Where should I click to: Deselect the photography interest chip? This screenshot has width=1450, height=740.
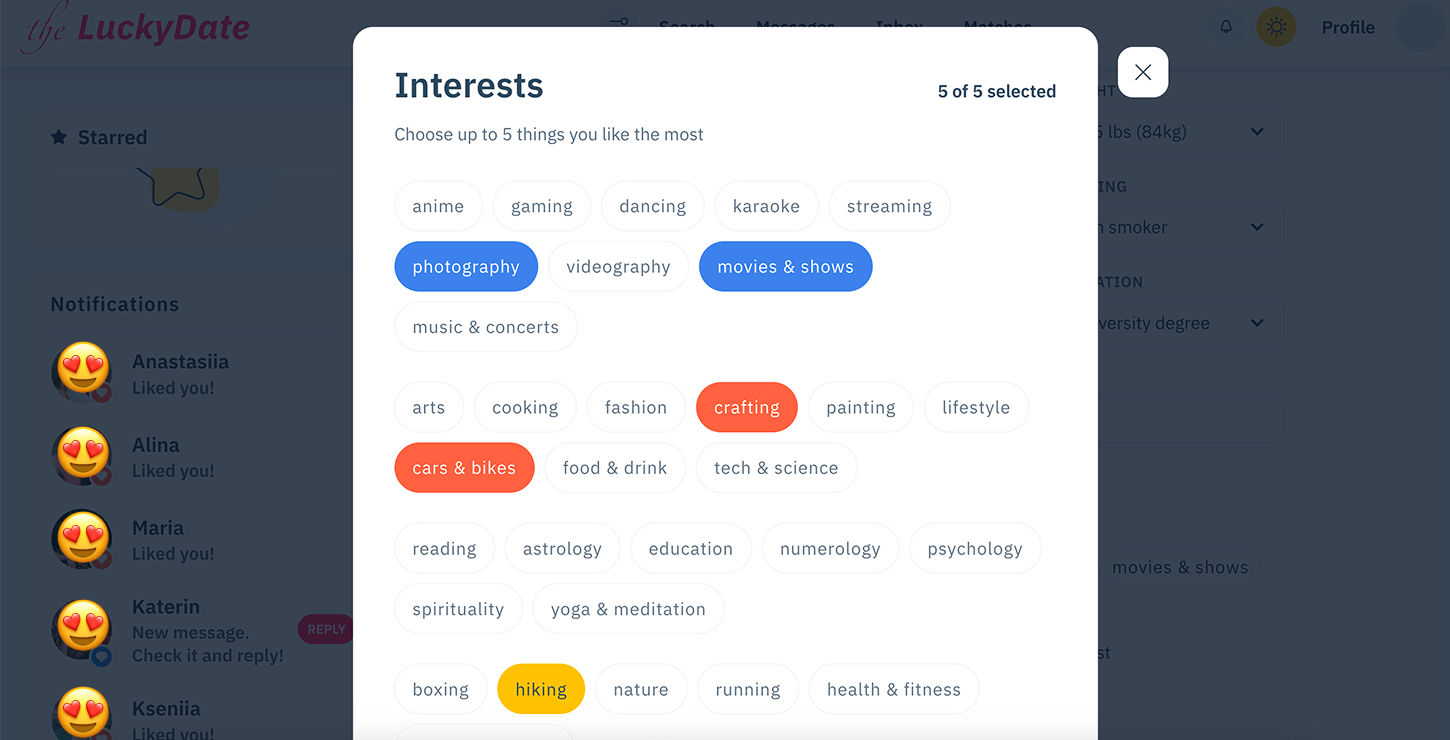point(466,266)
